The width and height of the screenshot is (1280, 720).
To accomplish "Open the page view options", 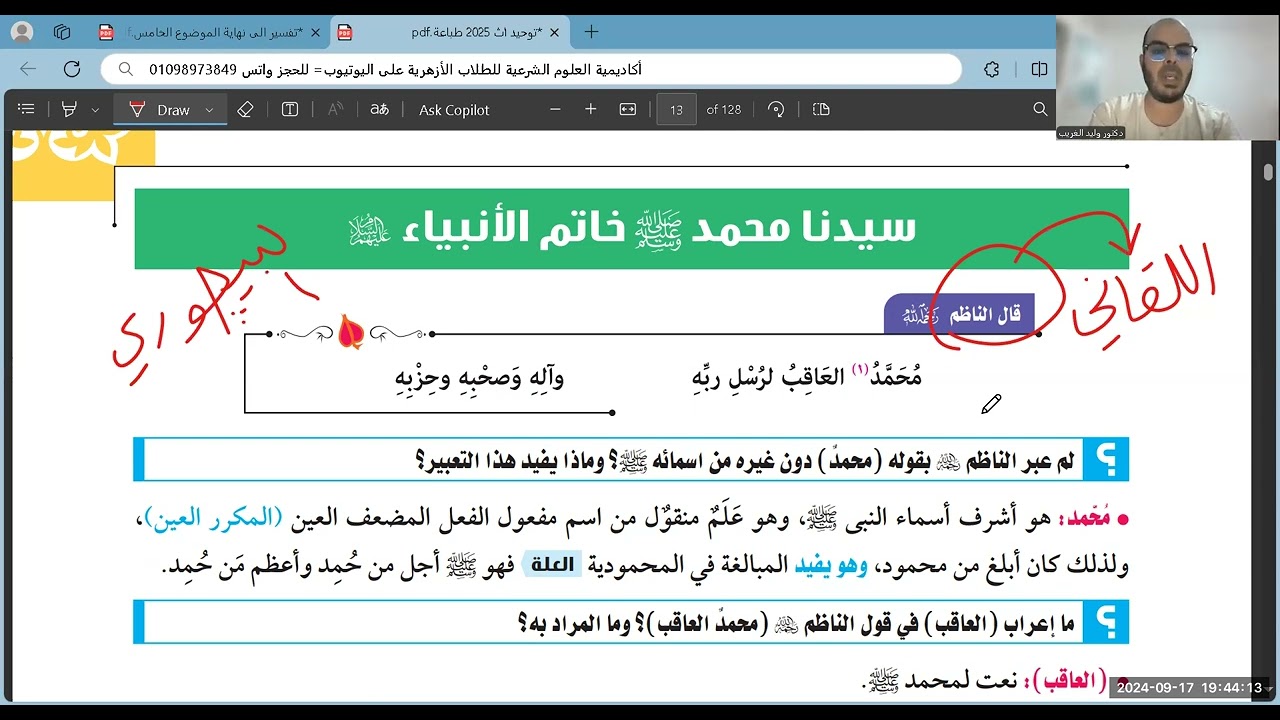I will pyautogui.click(x=821, y=109).
